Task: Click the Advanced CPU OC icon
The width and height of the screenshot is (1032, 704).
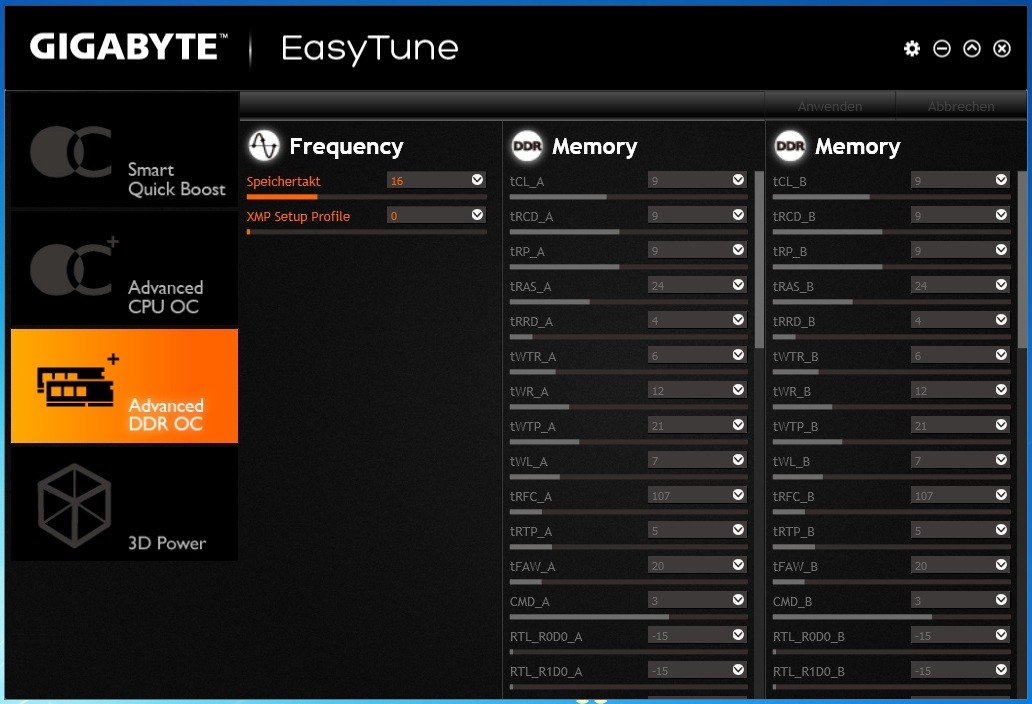Action: click(74, 266)
